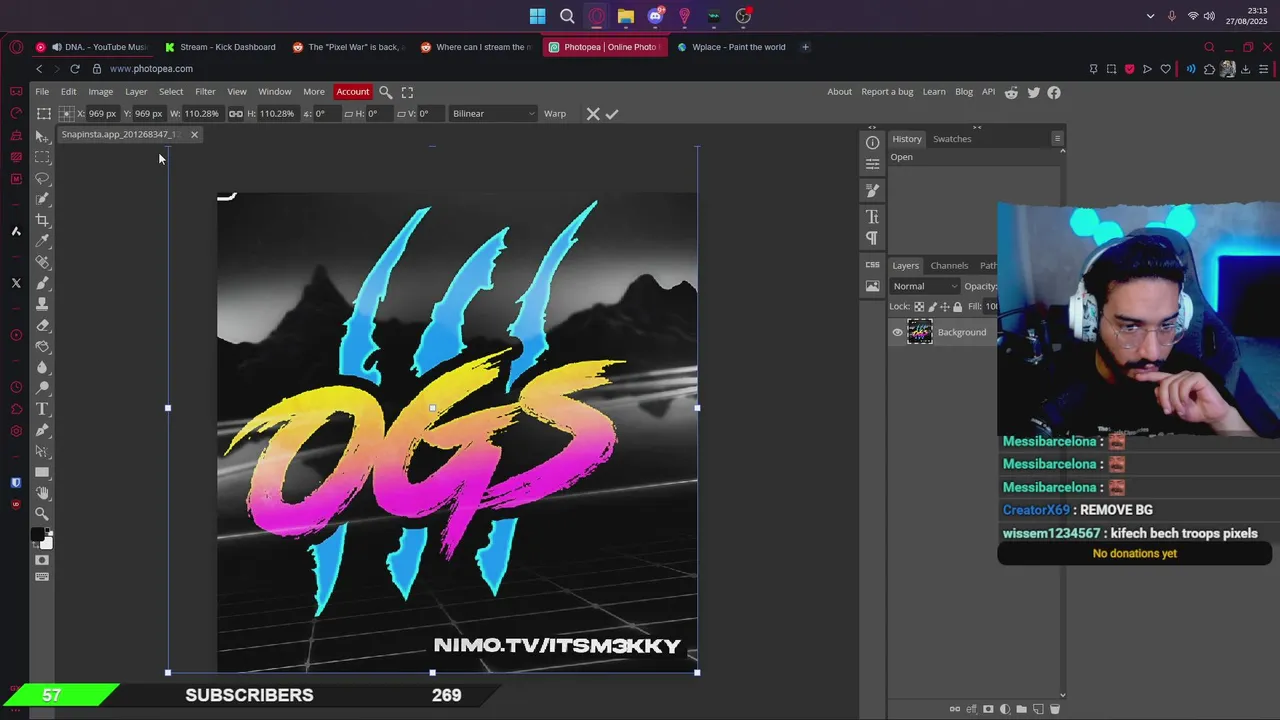Viewport: 1280px width, 720px height.
Task: Open the Properties side panel icon
Action: (x=872, y=164)
